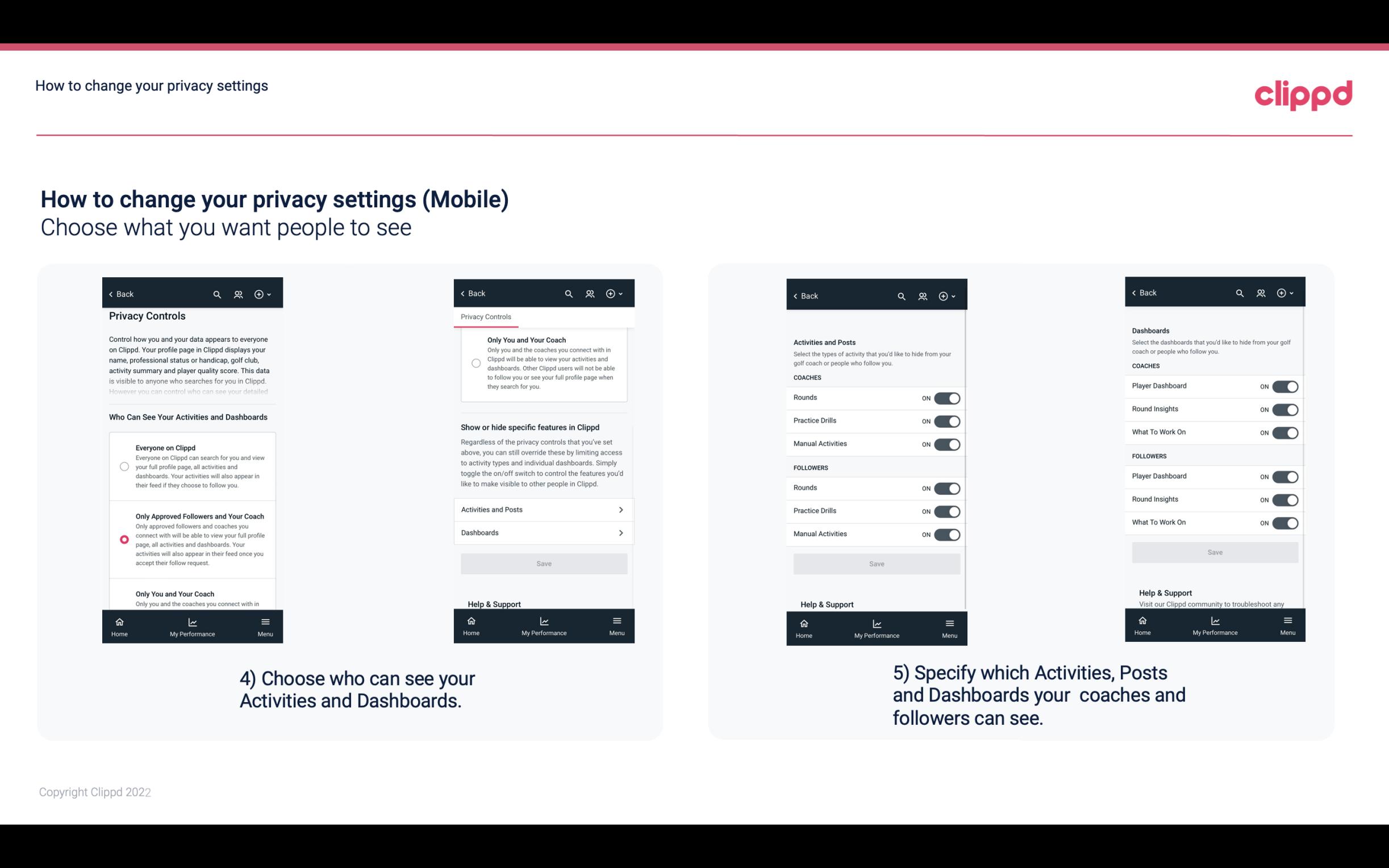Click Save button on Dashboards screen
The width and height of the screenshot is (1389, 868).
[x=1213, y=552]
